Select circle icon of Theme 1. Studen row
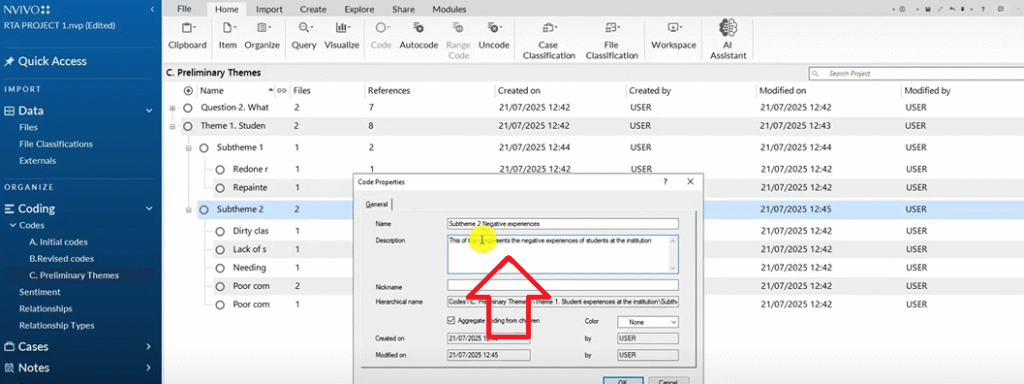 tap(187, 126)
